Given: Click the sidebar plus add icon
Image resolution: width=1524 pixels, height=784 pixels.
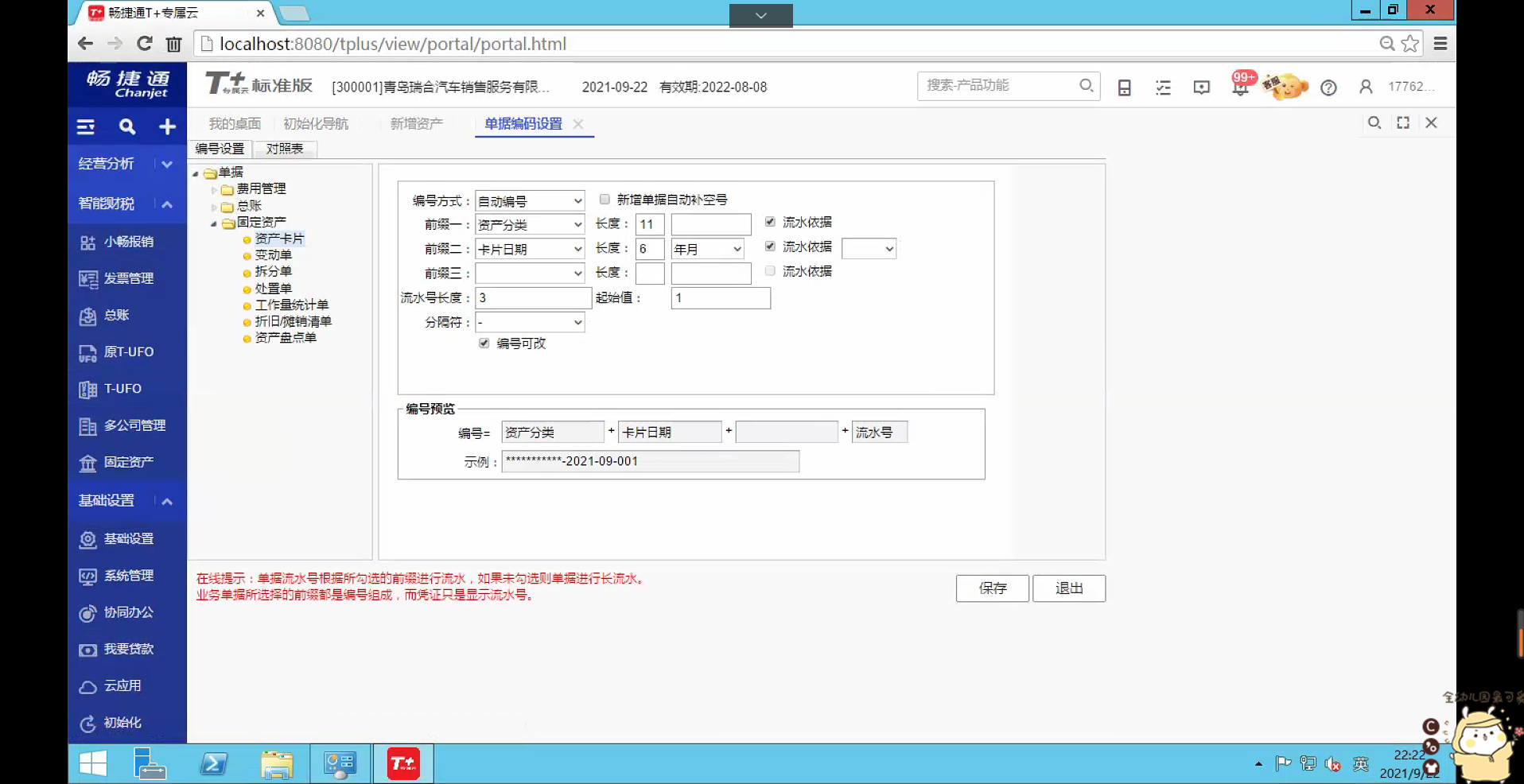Looking at the screenshot, I should [x=167, y=126].
